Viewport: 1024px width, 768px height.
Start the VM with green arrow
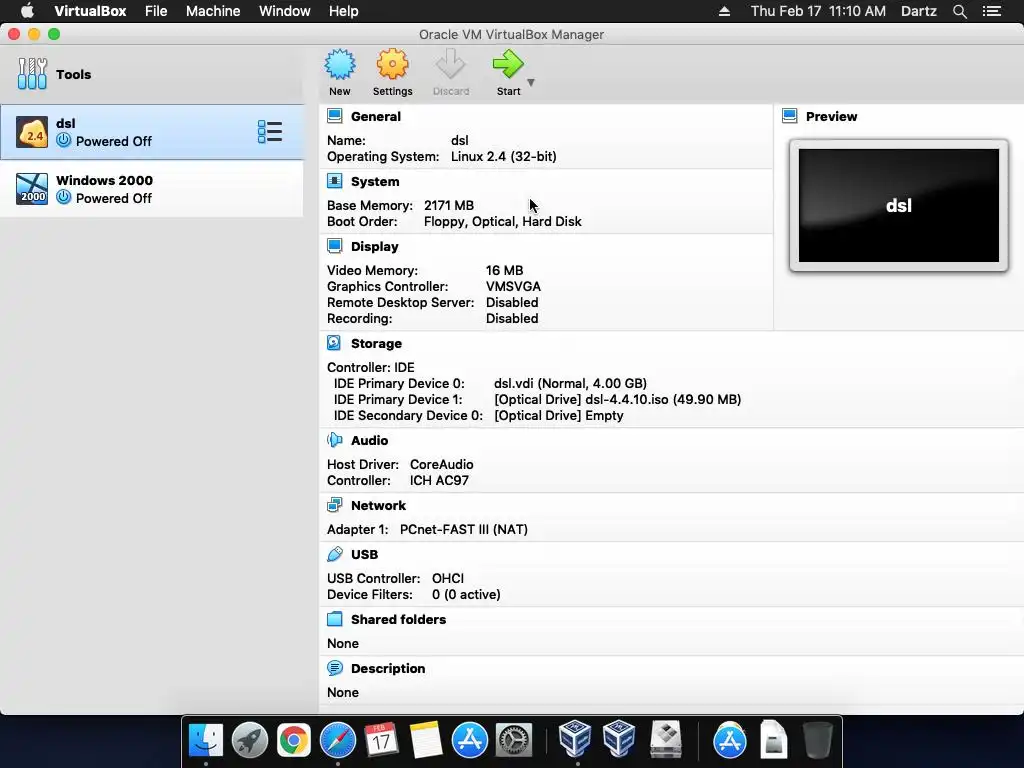tap(508, 65)
